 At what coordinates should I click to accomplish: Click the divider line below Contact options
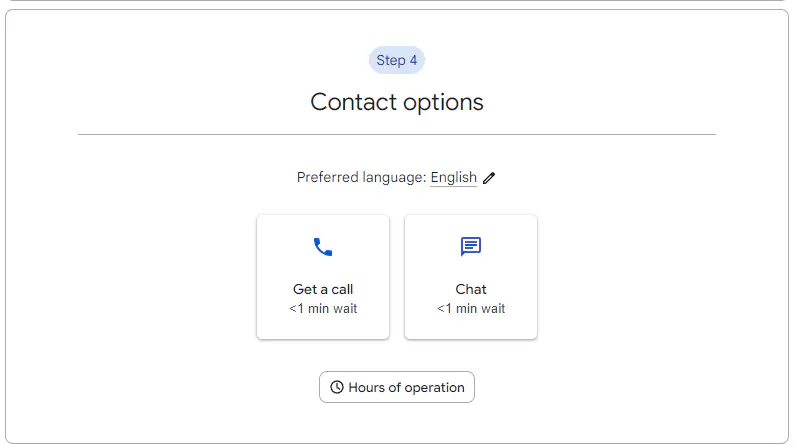[397, 134]
